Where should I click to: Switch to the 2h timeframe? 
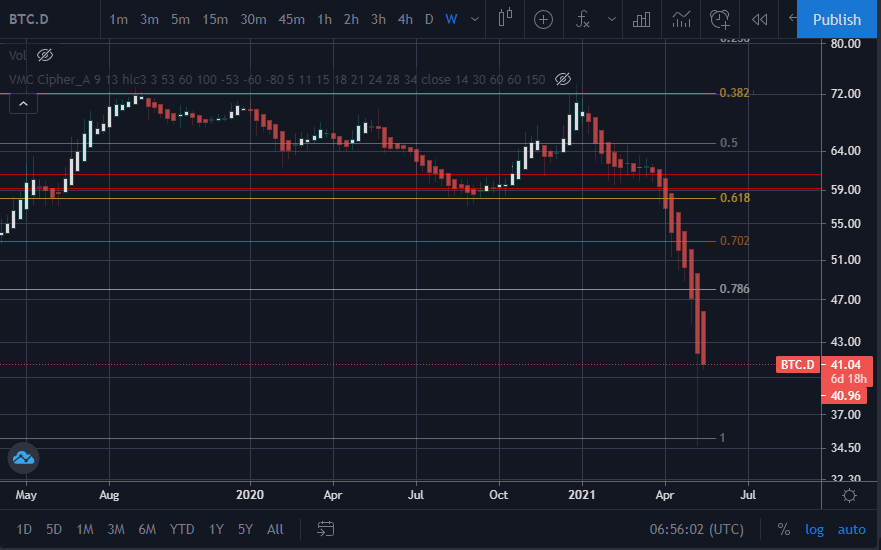(x=351, y=20)
